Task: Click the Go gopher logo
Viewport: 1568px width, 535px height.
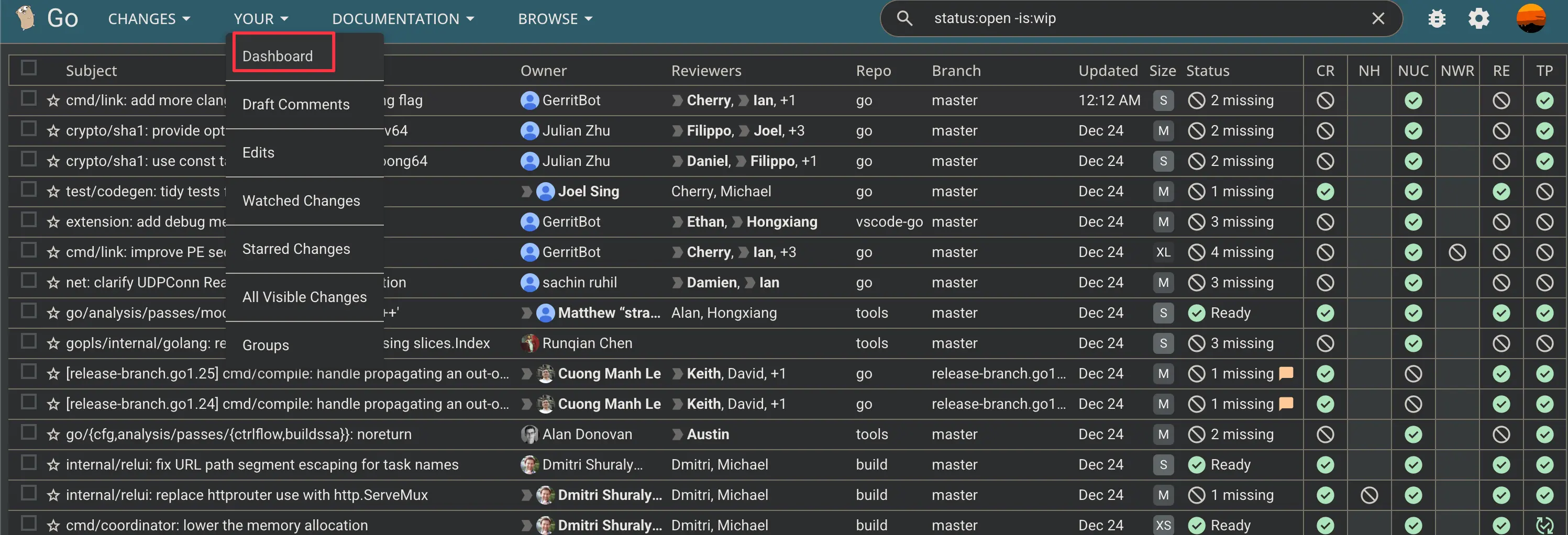Action: [x=24, y=18]
